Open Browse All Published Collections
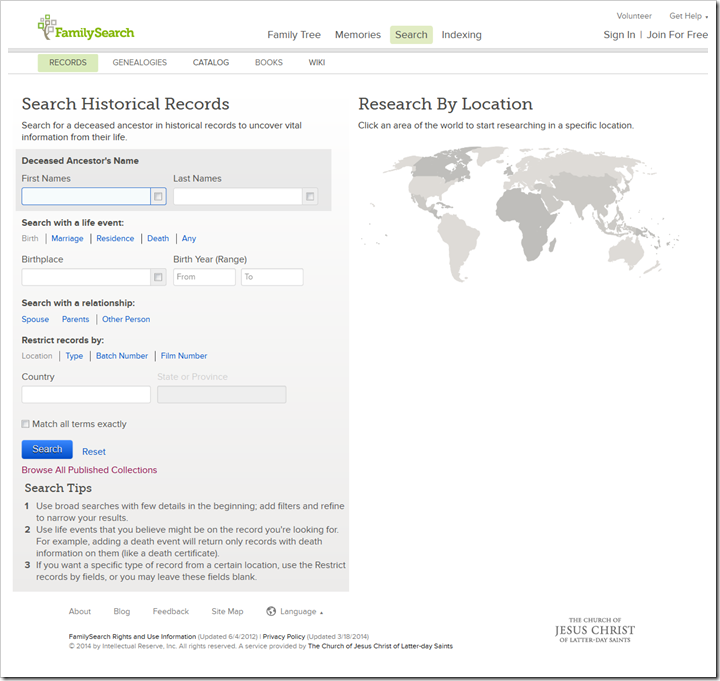720x681 pixels. click(x=89, y=470)
